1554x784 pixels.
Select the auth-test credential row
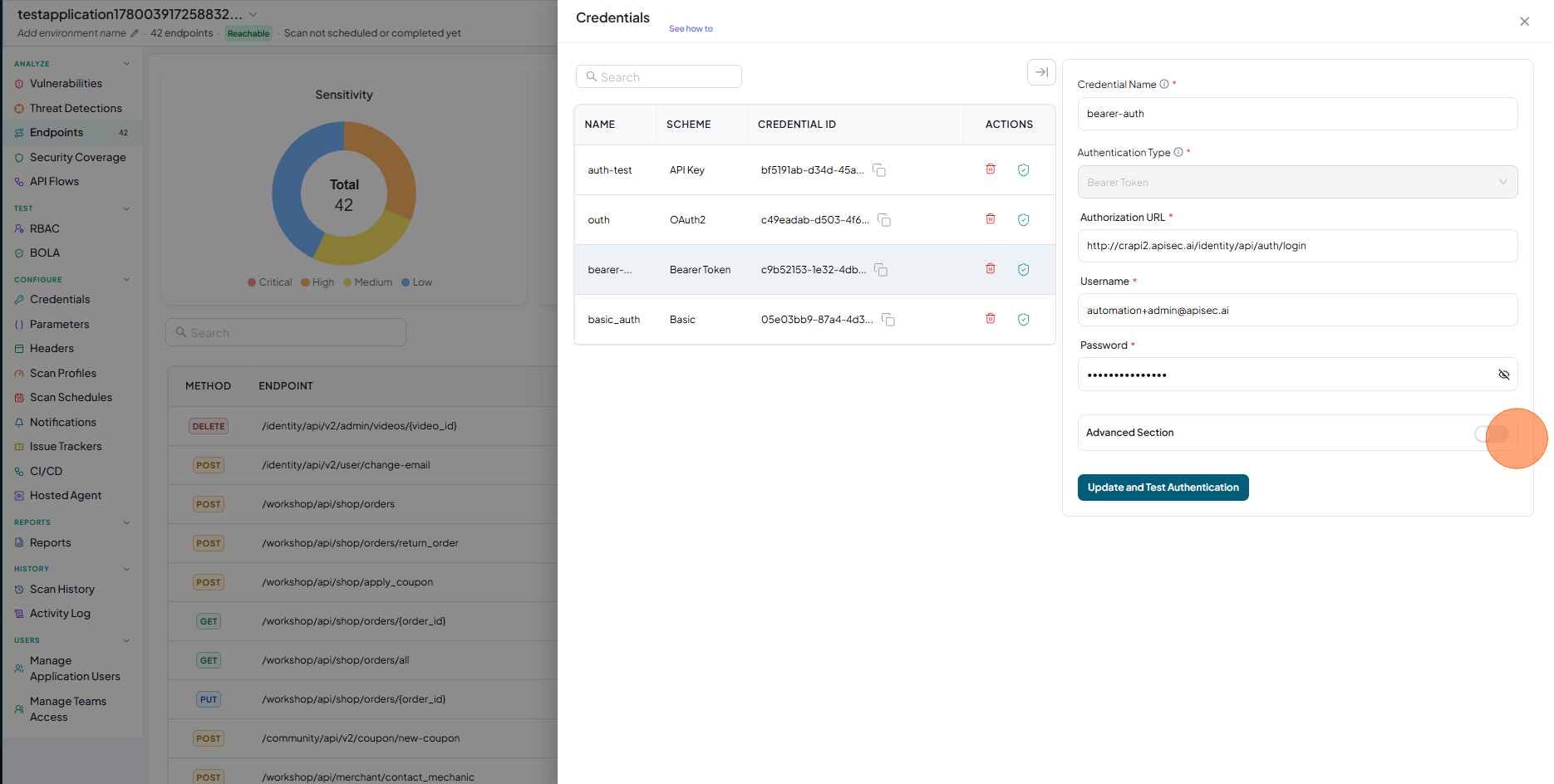814,170
